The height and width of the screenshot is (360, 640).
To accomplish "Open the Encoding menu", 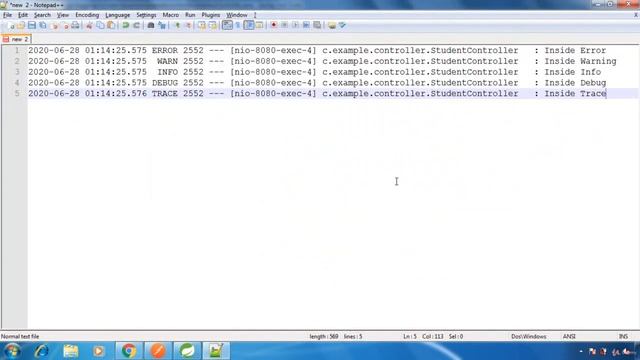I will click(87, 15).
